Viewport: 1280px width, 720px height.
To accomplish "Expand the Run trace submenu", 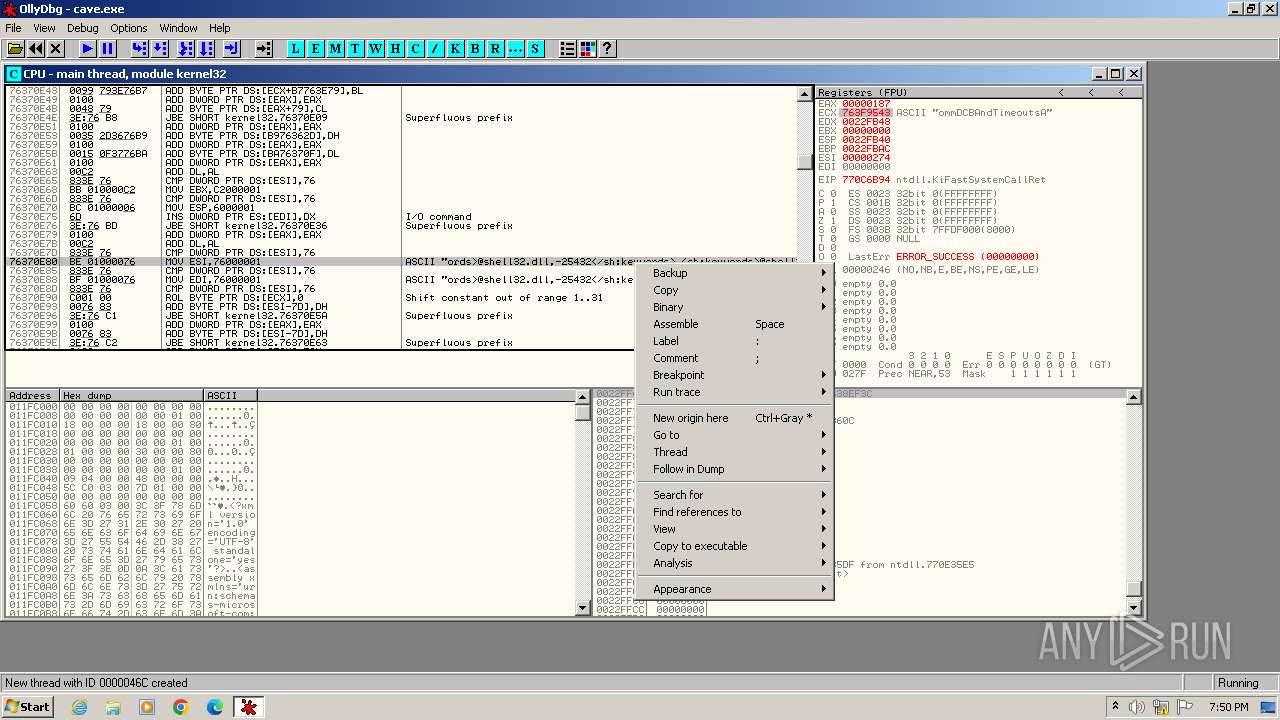I will click(735, 392).
